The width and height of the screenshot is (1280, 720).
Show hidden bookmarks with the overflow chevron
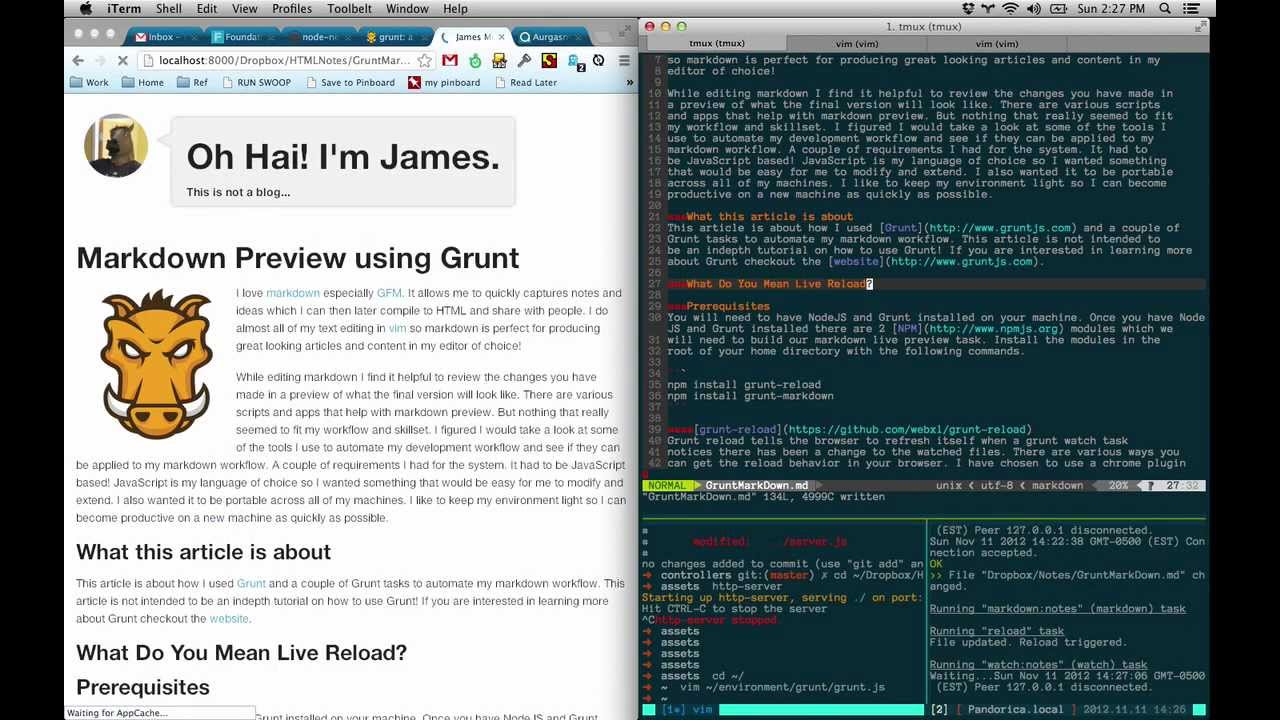pos(630,83)
